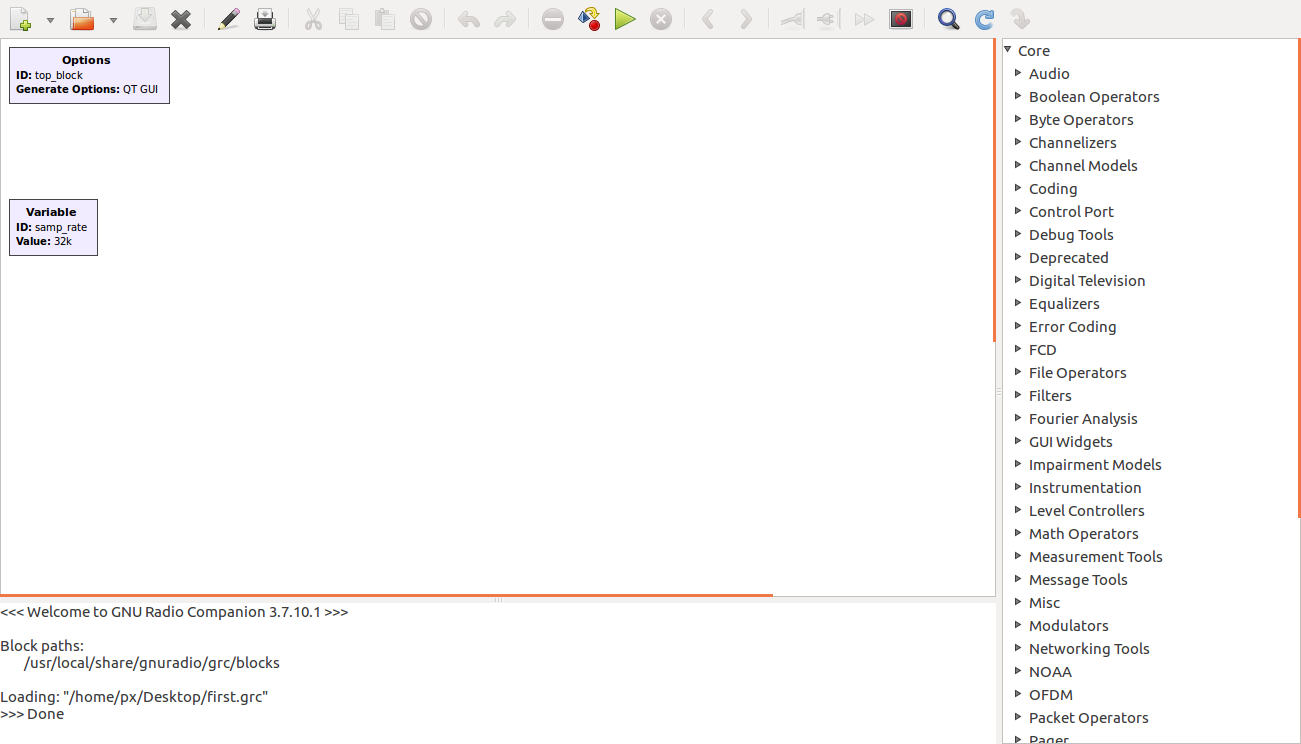1301x744 pixels.
Task: Generate the flow graph
Action: (x=589, y=19)
